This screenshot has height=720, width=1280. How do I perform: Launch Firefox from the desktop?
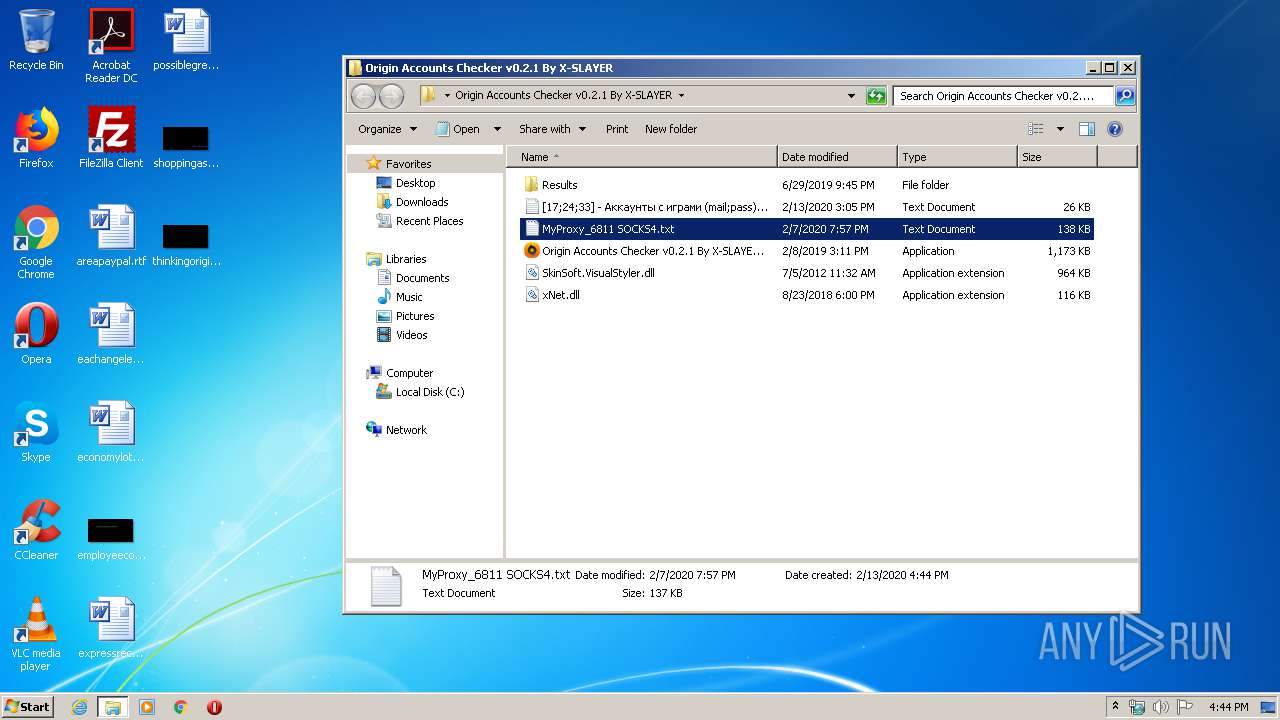click(x=36, y=138)
